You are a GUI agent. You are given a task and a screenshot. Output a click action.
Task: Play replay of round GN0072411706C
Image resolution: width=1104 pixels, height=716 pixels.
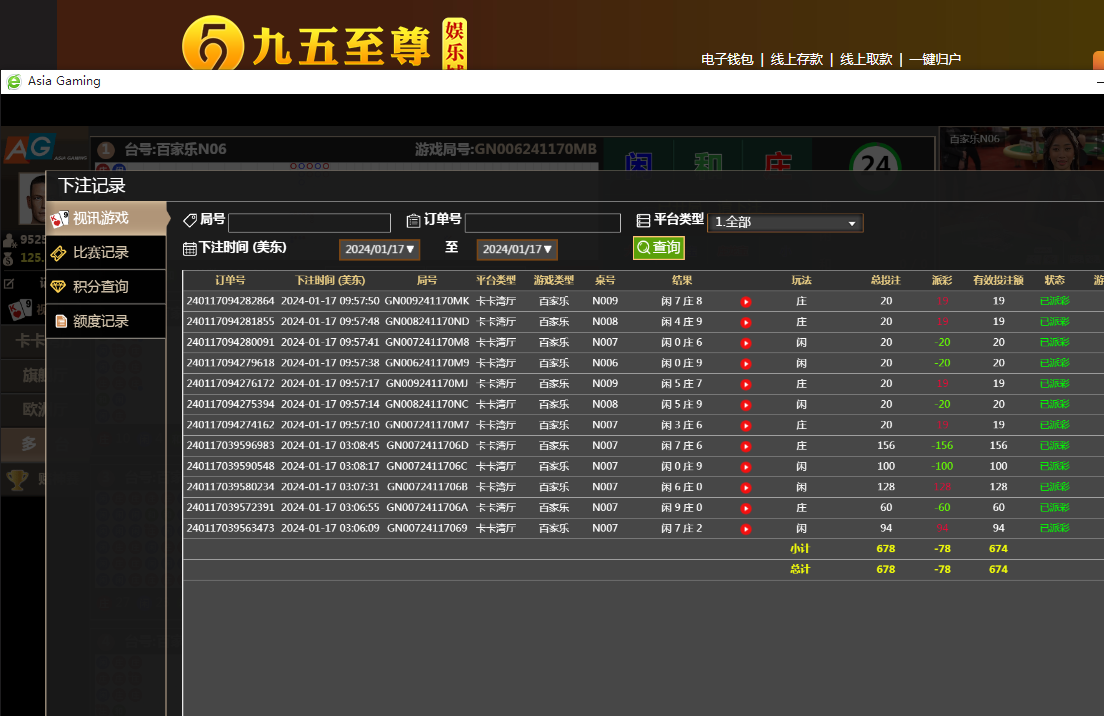pyautogui.click(x=745, y=467)
